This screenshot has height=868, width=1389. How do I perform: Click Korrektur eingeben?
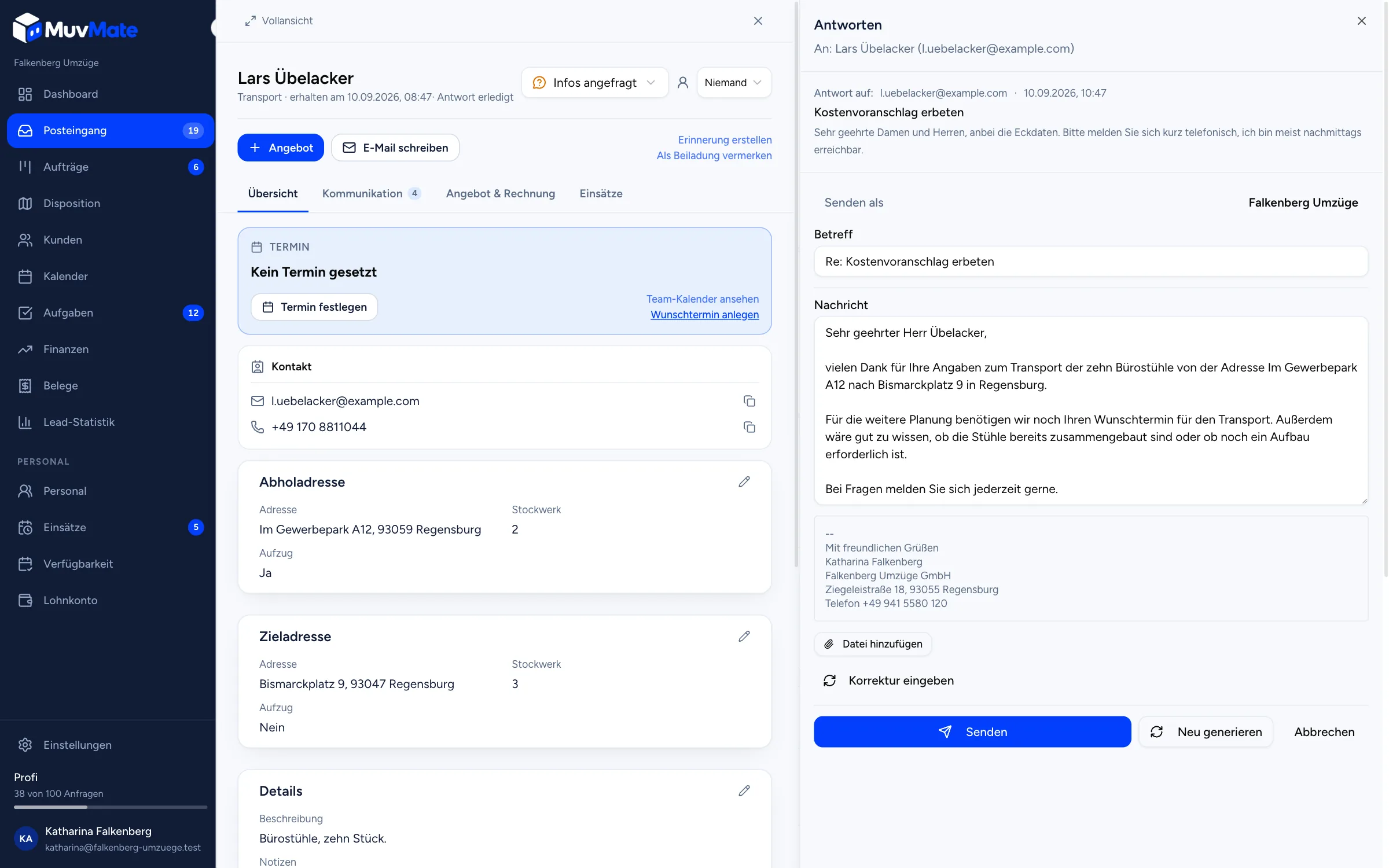click(x=888, y=681)
